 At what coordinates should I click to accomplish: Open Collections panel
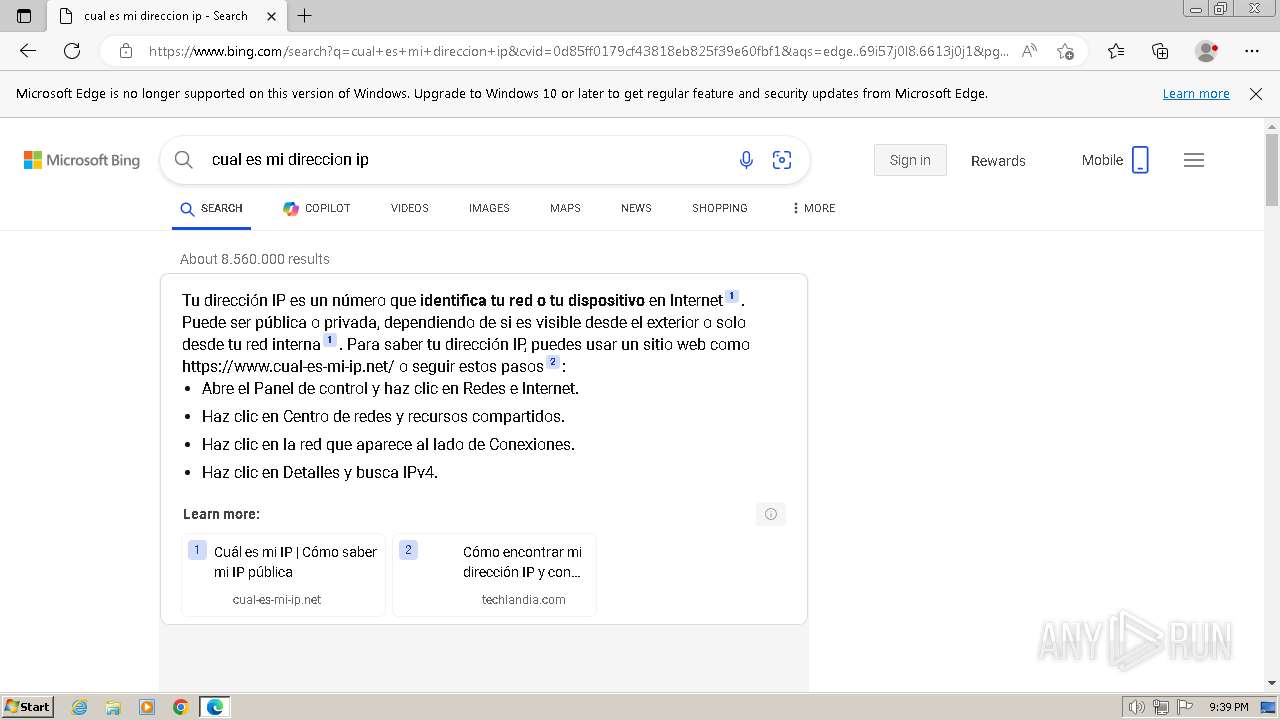click(1160, 51)
